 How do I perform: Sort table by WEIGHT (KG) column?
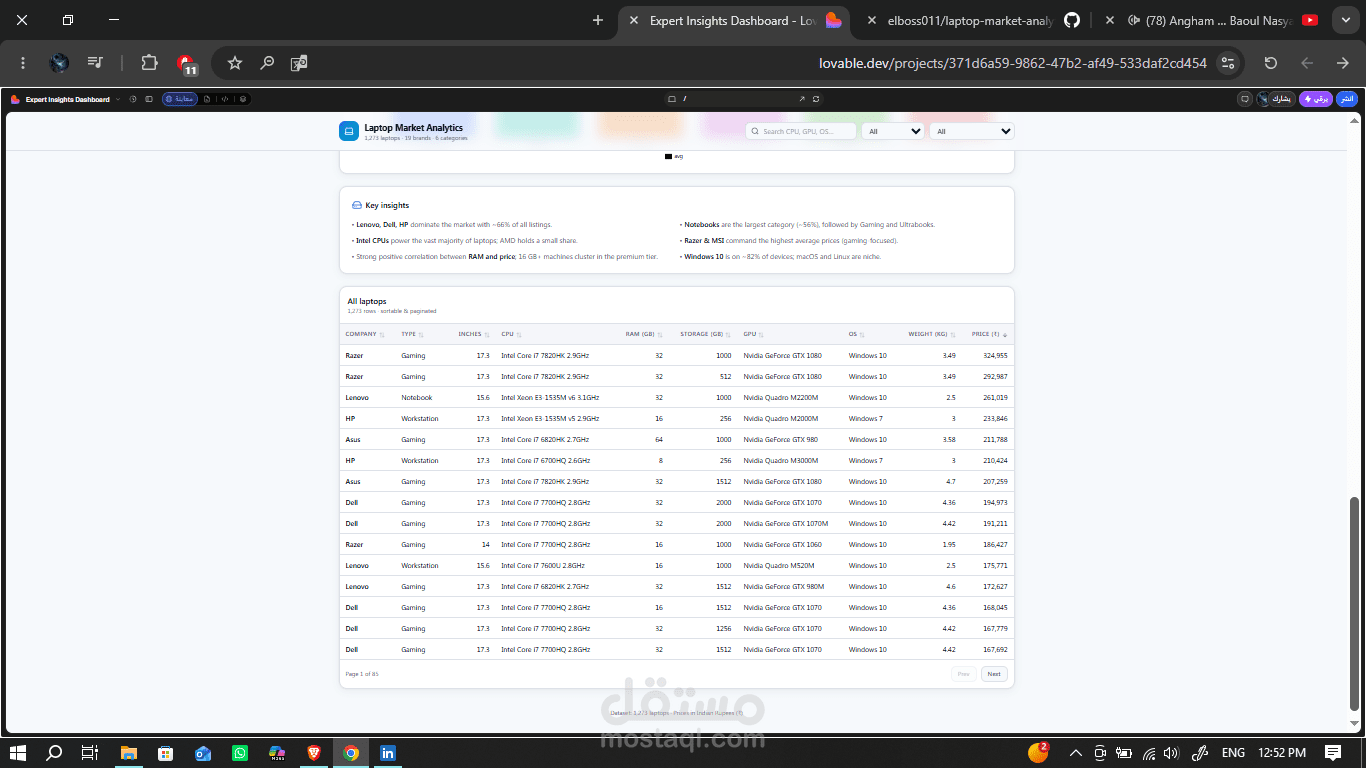click(x=931, y=334)
